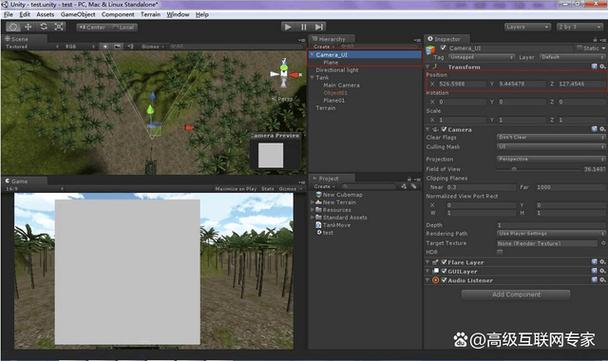Screen dimensions: 608x361
Task: Toggle scene audio speaker icon
Action: (130, 46)
